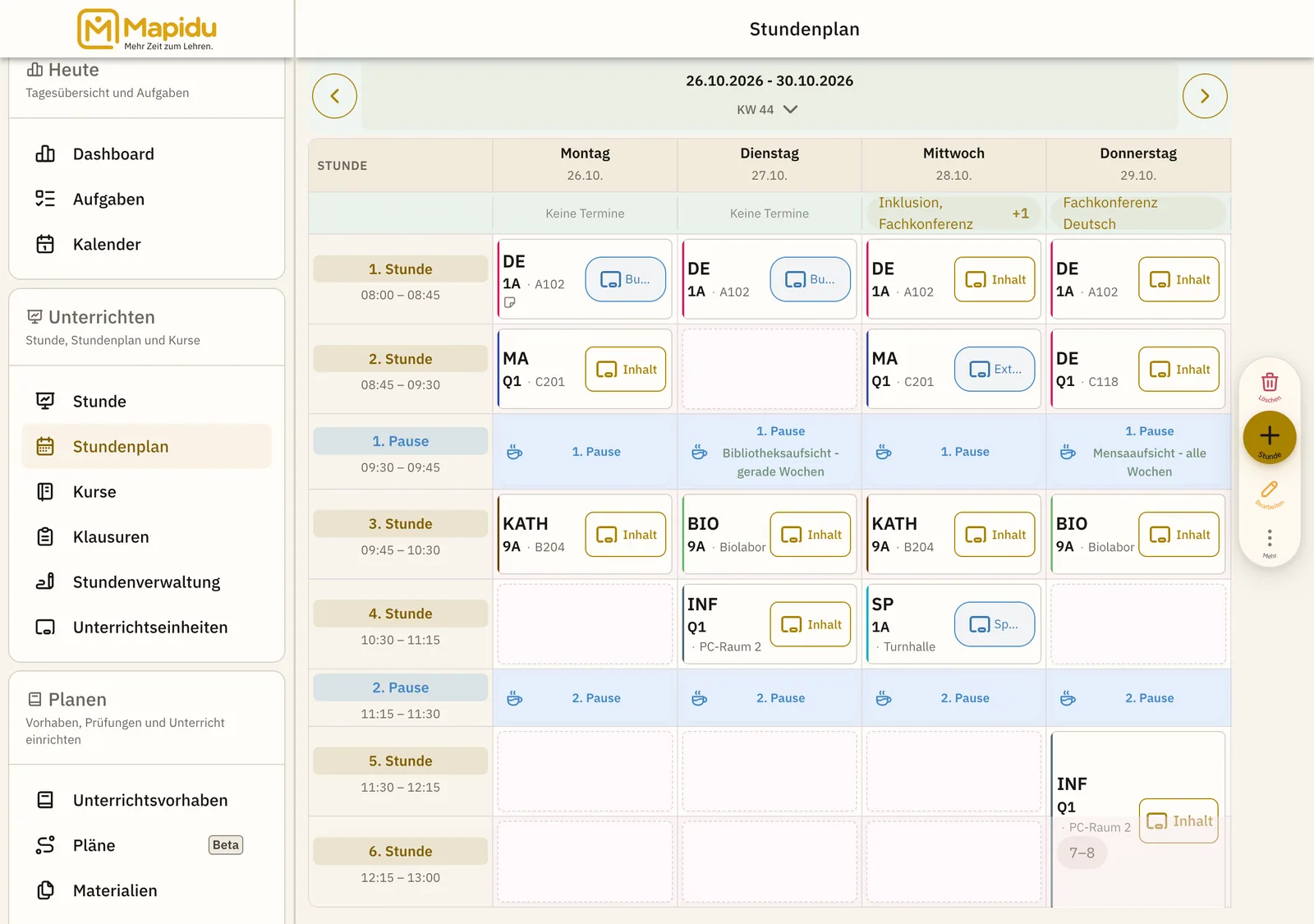This screenshot has height=924, width=1314.
Task: Click Bu... button for Tuesday DE 1A
Action: pos(811,279)
